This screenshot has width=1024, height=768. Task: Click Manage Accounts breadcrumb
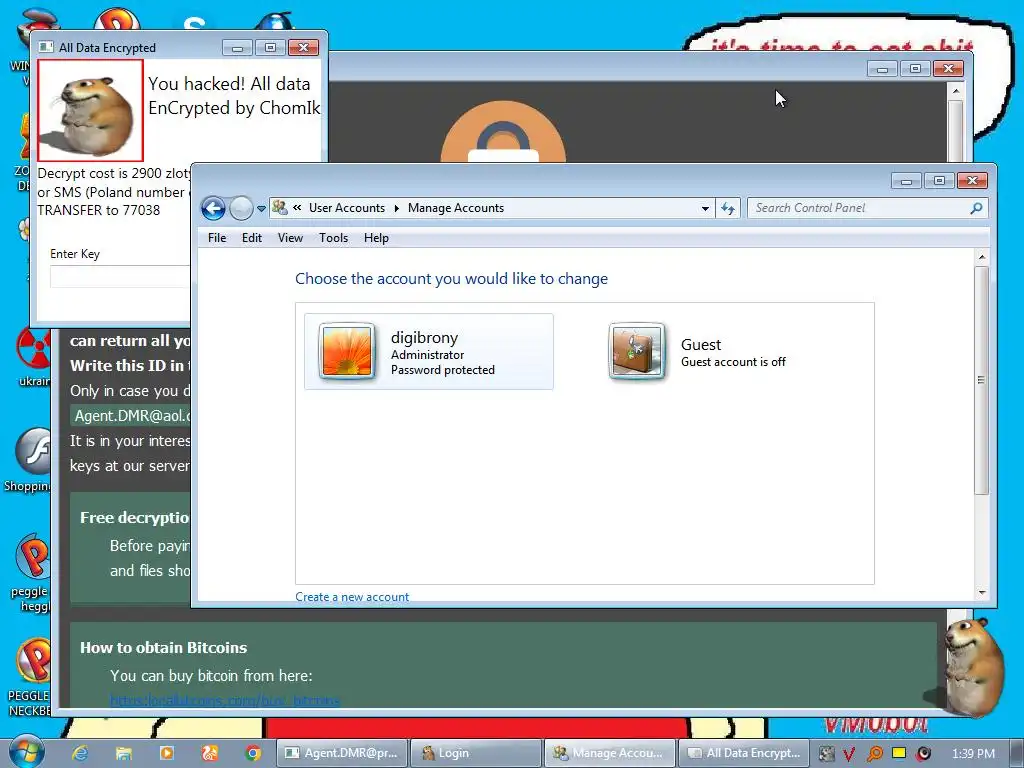(x=456, y=208)
